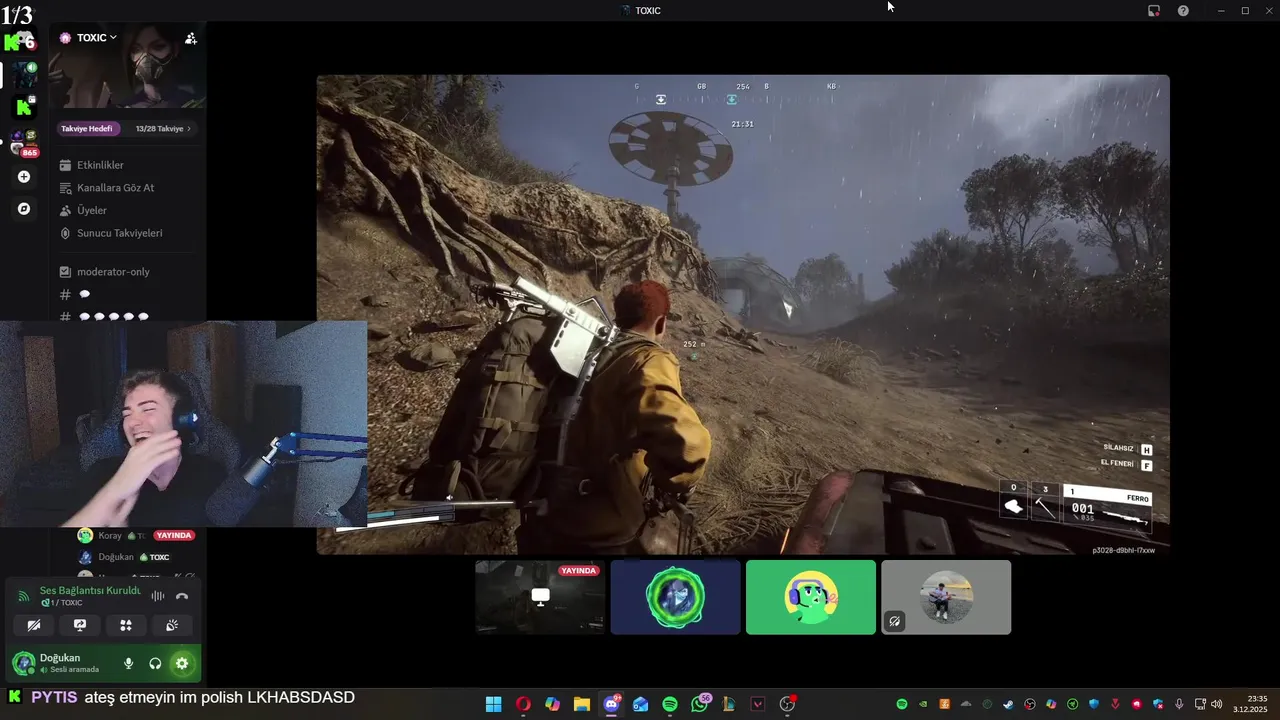Screen dimensions: 1280x720
Task: Open Outlook mail from taskbar
Action: [640, 704]
